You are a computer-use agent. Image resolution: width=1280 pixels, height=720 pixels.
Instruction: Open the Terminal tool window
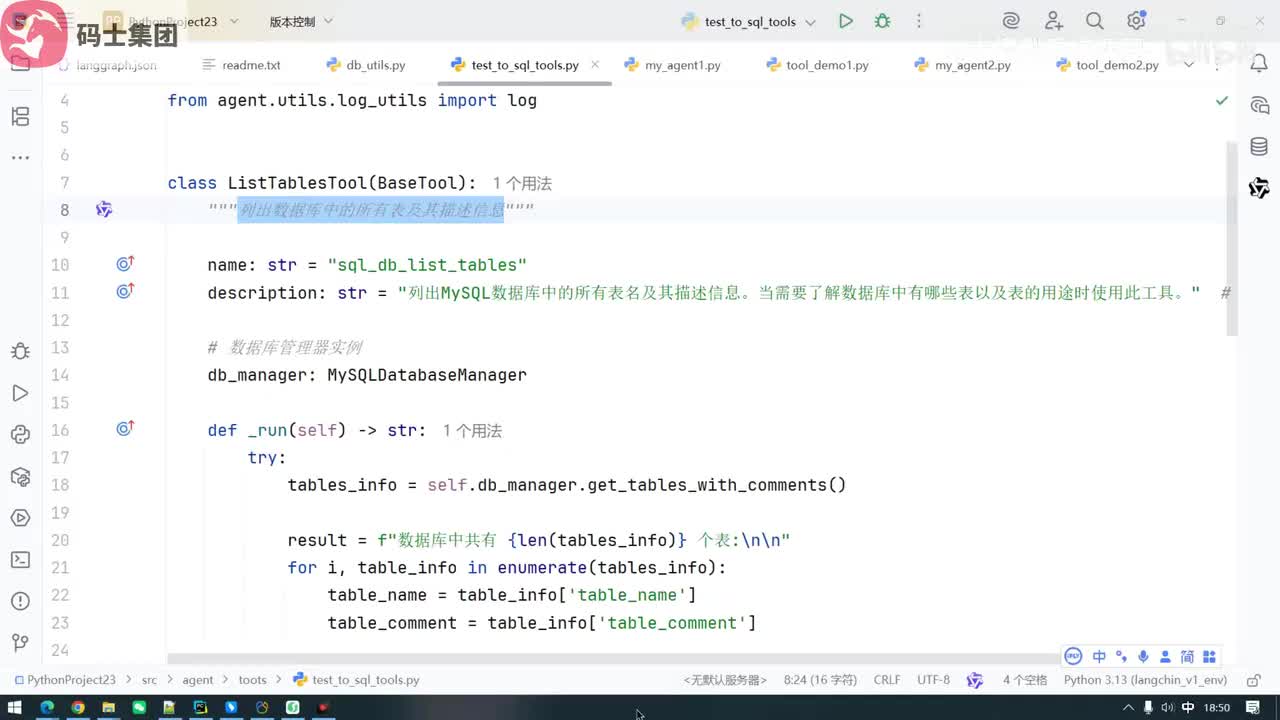pyautogui.click(x=20, y=560)
